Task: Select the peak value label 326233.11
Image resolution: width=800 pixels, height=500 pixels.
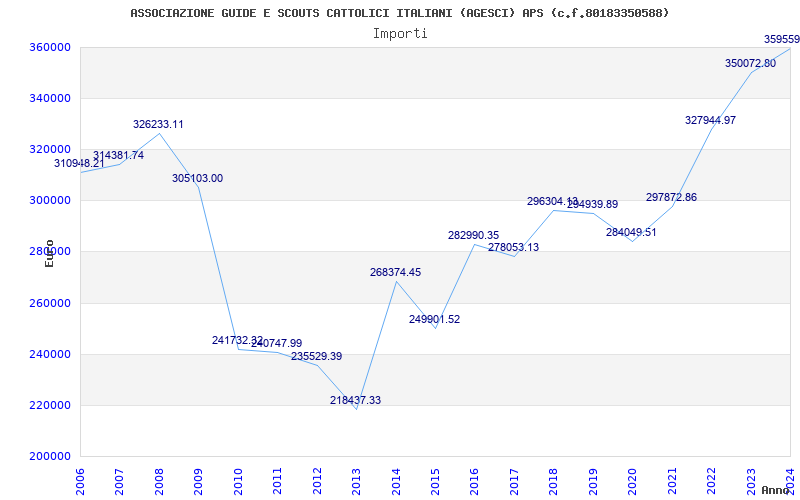Action: pos(158,124)
